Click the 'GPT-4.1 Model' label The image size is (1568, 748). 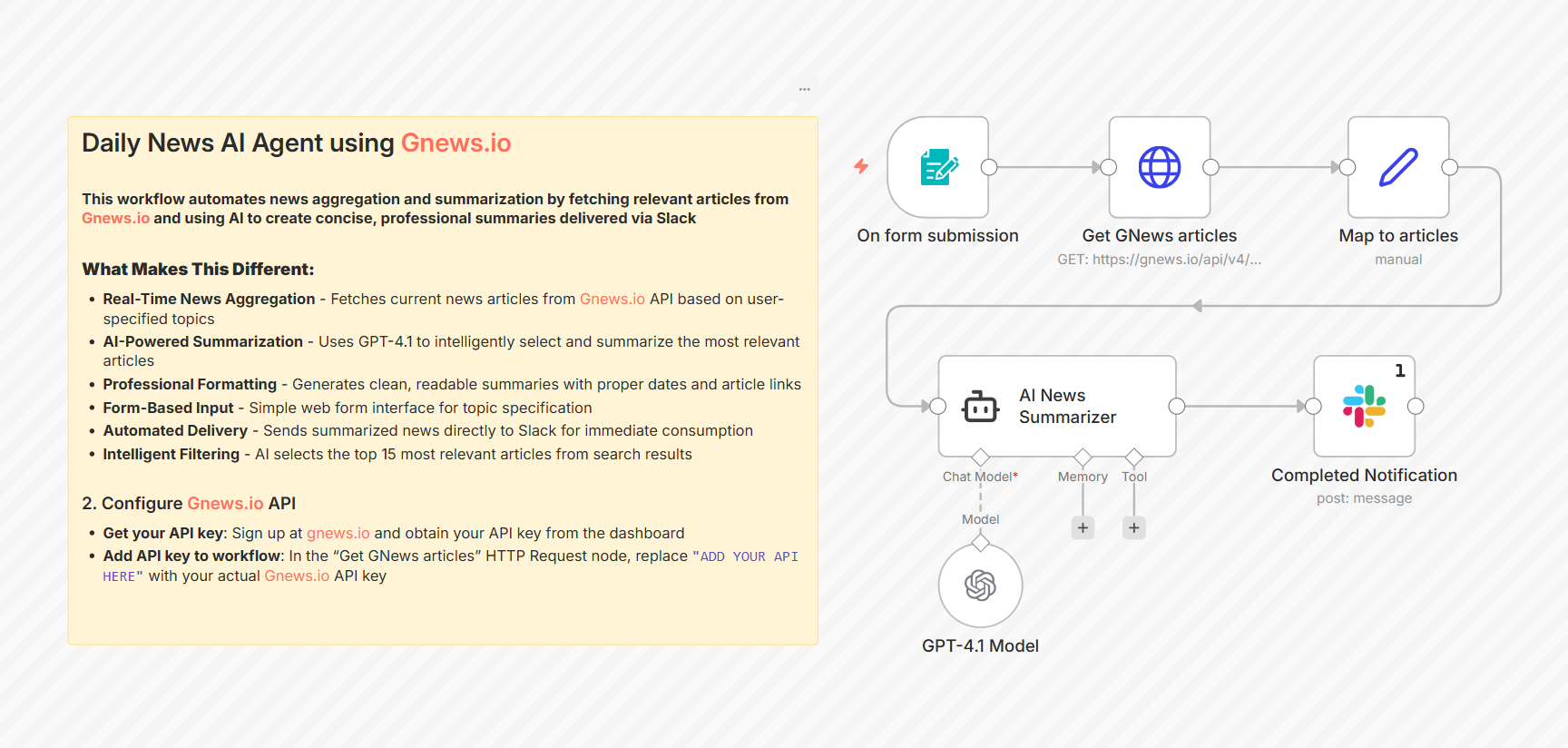[x=980, y=645]
